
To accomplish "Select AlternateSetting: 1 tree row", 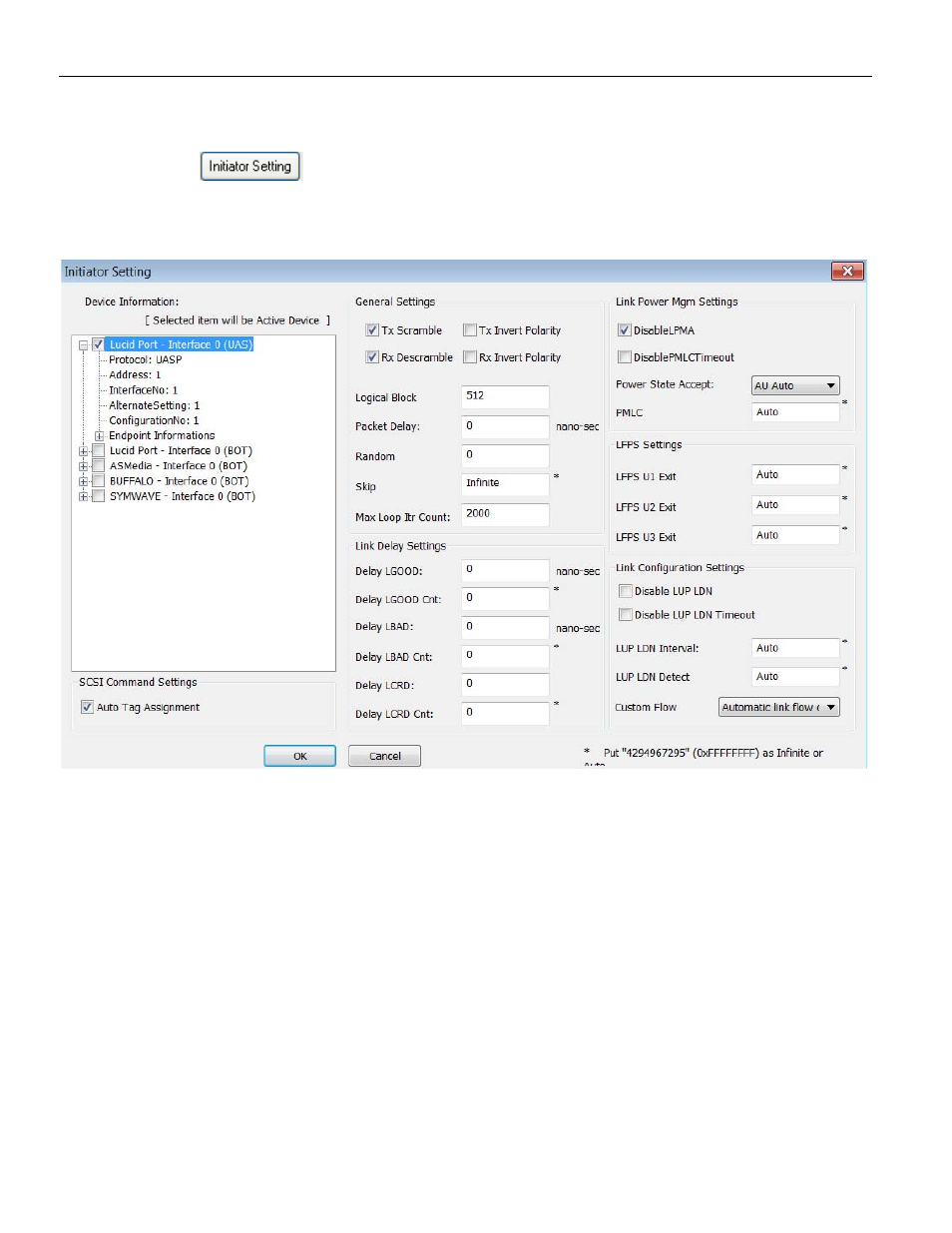I will [155, 405].
